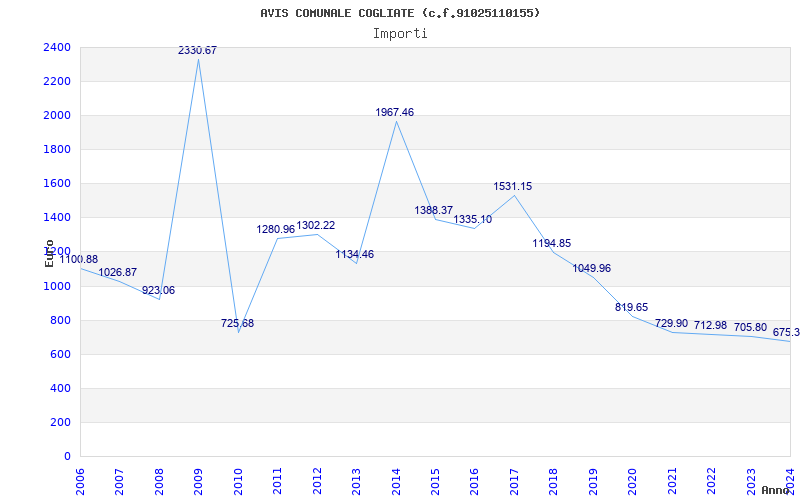Click the 712.98 data label
The width and height of the screenshot is (800, 500).
pos(710,326)
